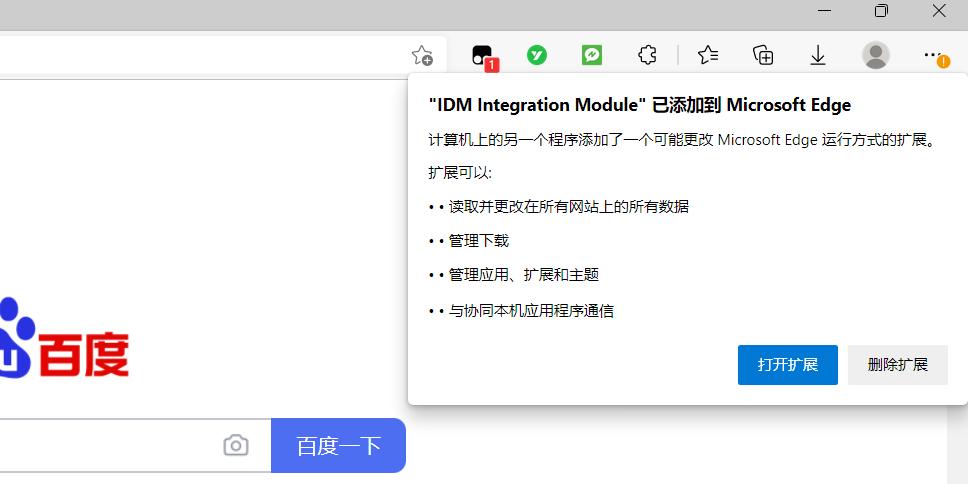Click the 读取并更改在所有网站上的所有数据 permission text
The image size is (968, 484).
click(x=569, y=207)
